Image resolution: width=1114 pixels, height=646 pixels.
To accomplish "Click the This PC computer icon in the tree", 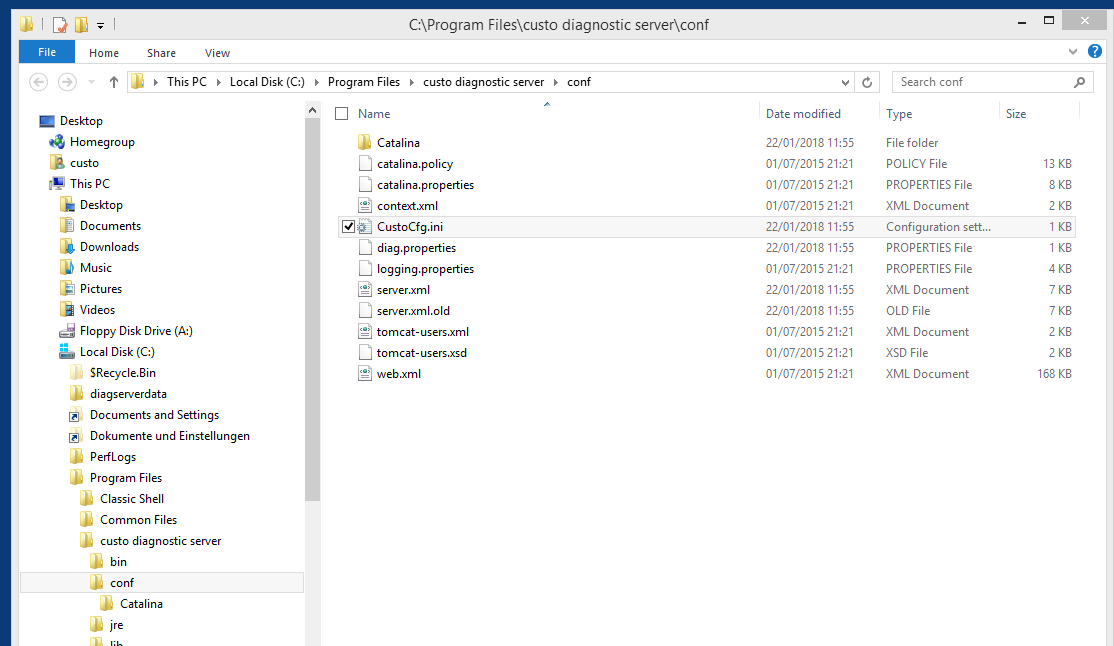I will tap(57, 184).
